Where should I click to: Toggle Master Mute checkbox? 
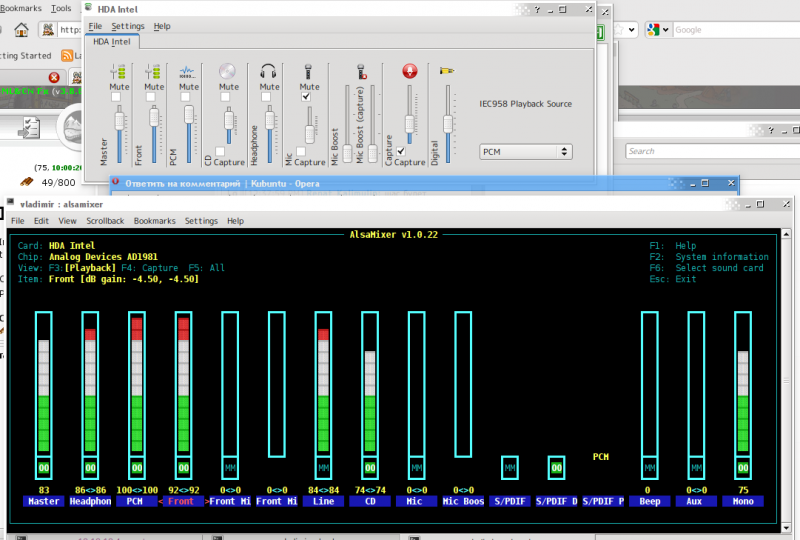[116, 97]
